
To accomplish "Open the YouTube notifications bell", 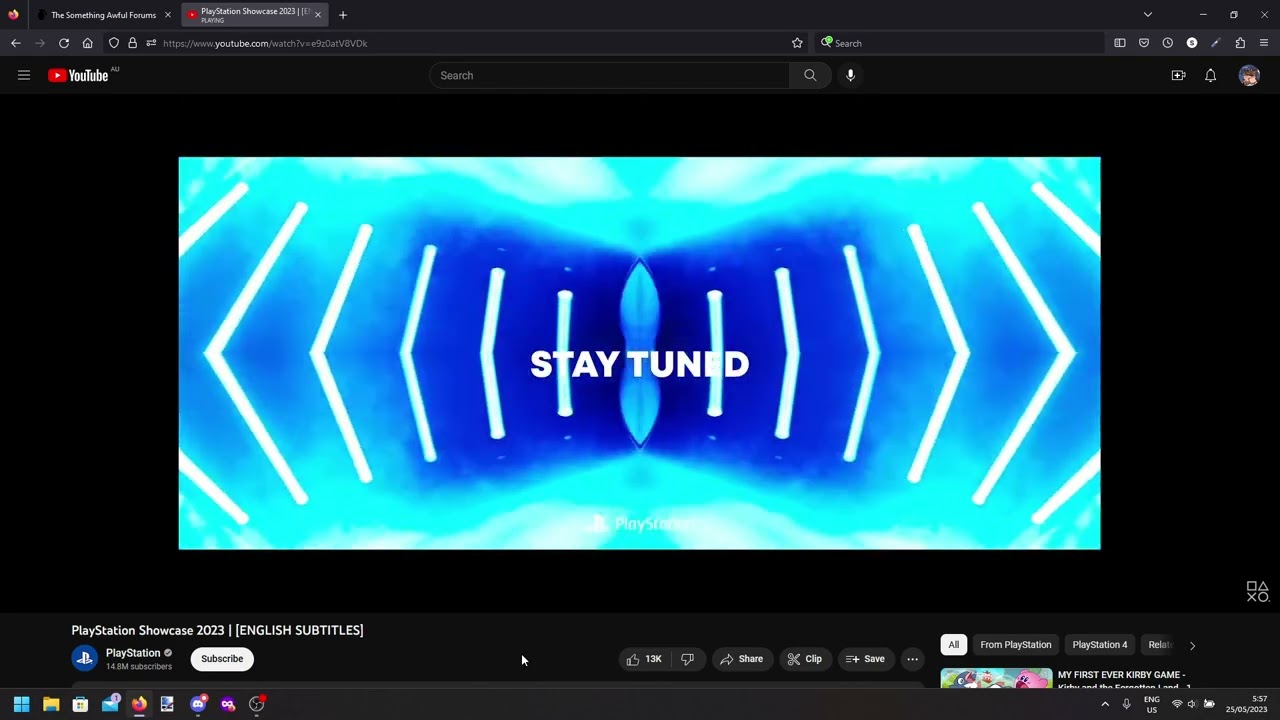I will 1210,75.
